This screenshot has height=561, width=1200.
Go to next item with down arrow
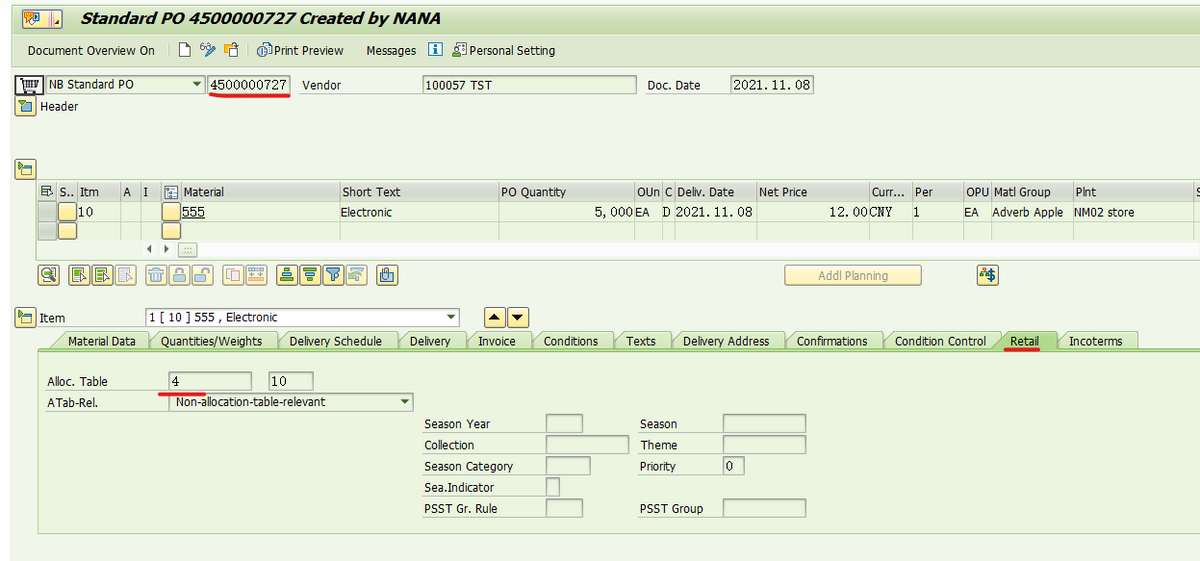pos(518,318)
